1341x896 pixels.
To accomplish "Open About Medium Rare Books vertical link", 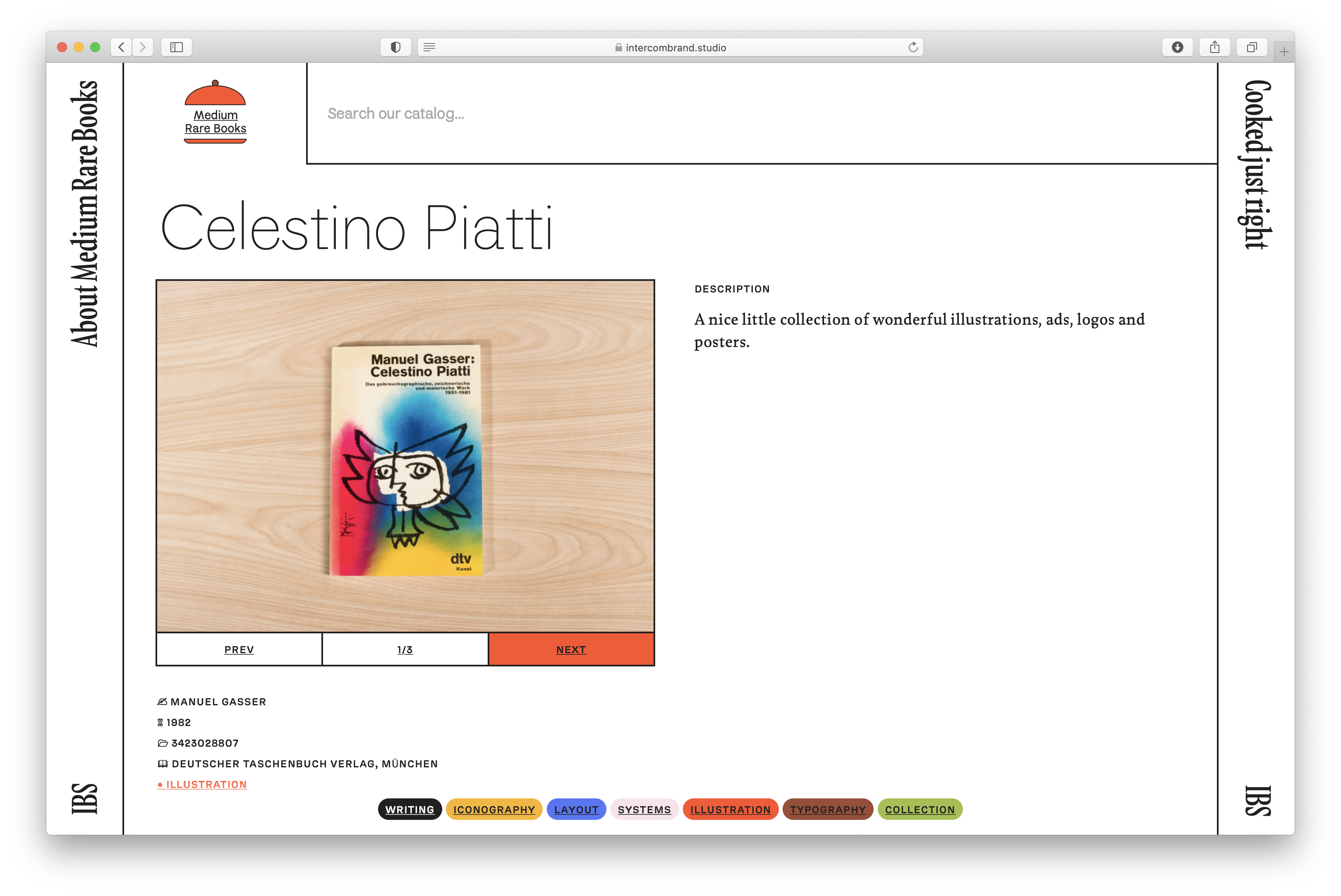I will (84, 213).
